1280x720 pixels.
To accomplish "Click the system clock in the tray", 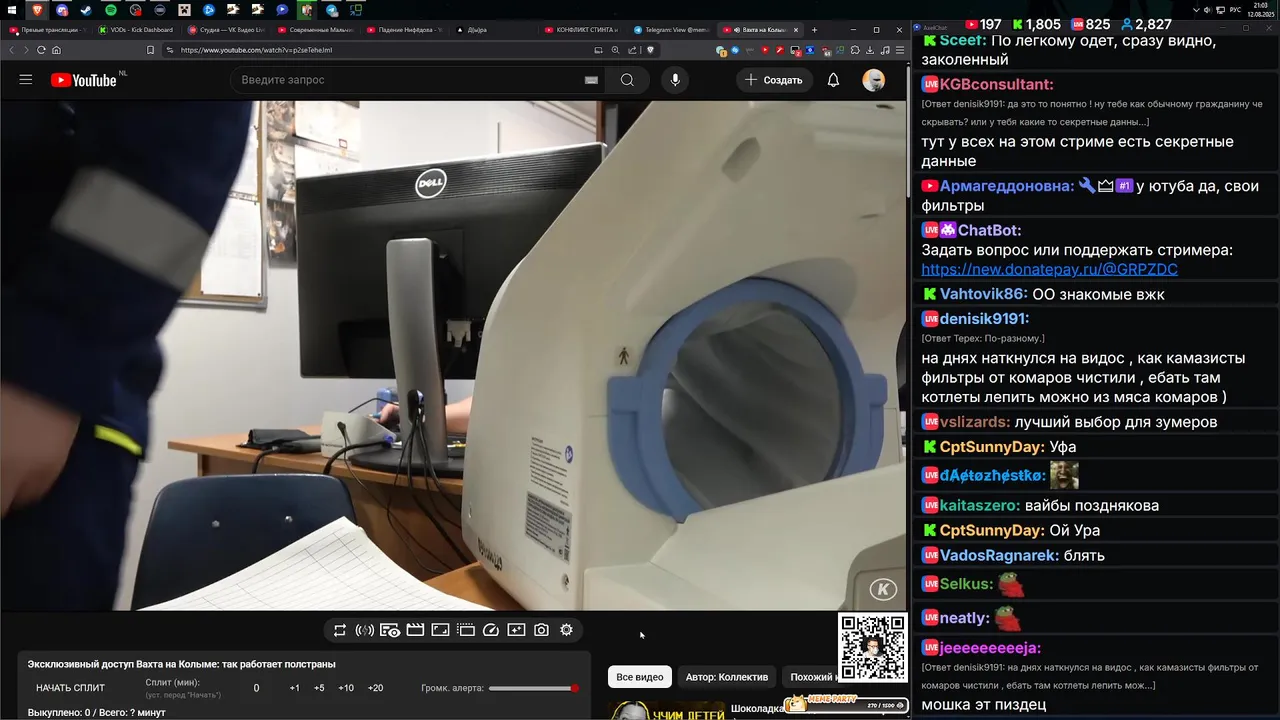I will 1261,10.
